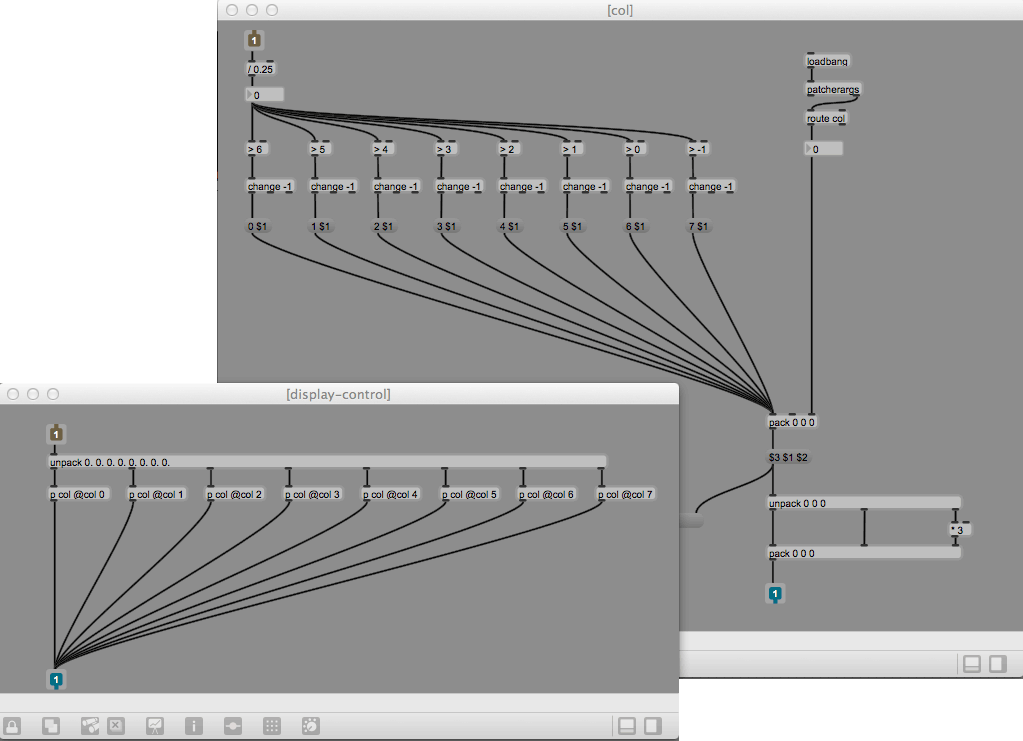The image size is (1023, 741).
Task: Open new patcher view icon in display-control toolbar
Action: click(51, 726)
